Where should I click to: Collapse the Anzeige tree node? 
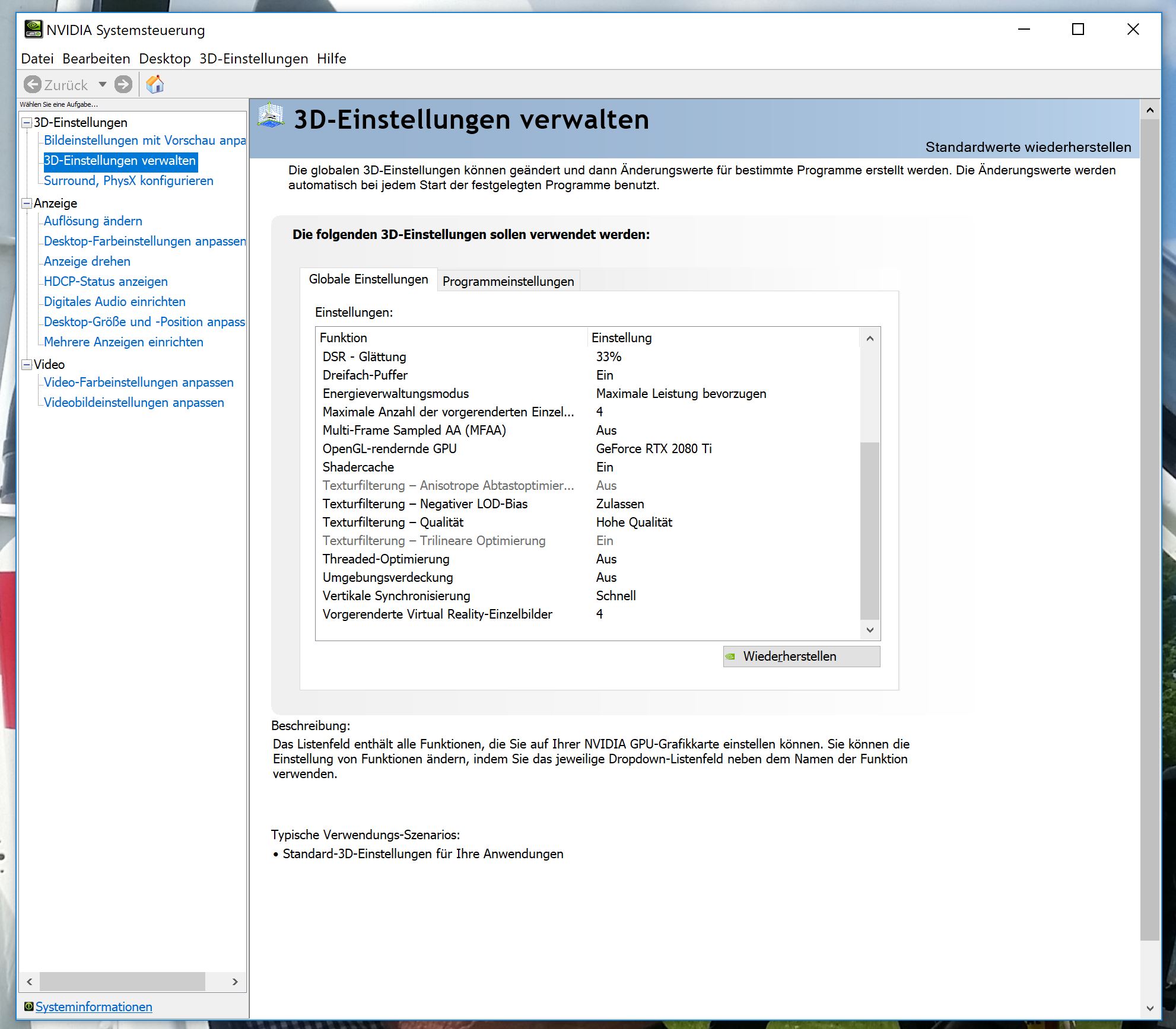coord(27,203)
